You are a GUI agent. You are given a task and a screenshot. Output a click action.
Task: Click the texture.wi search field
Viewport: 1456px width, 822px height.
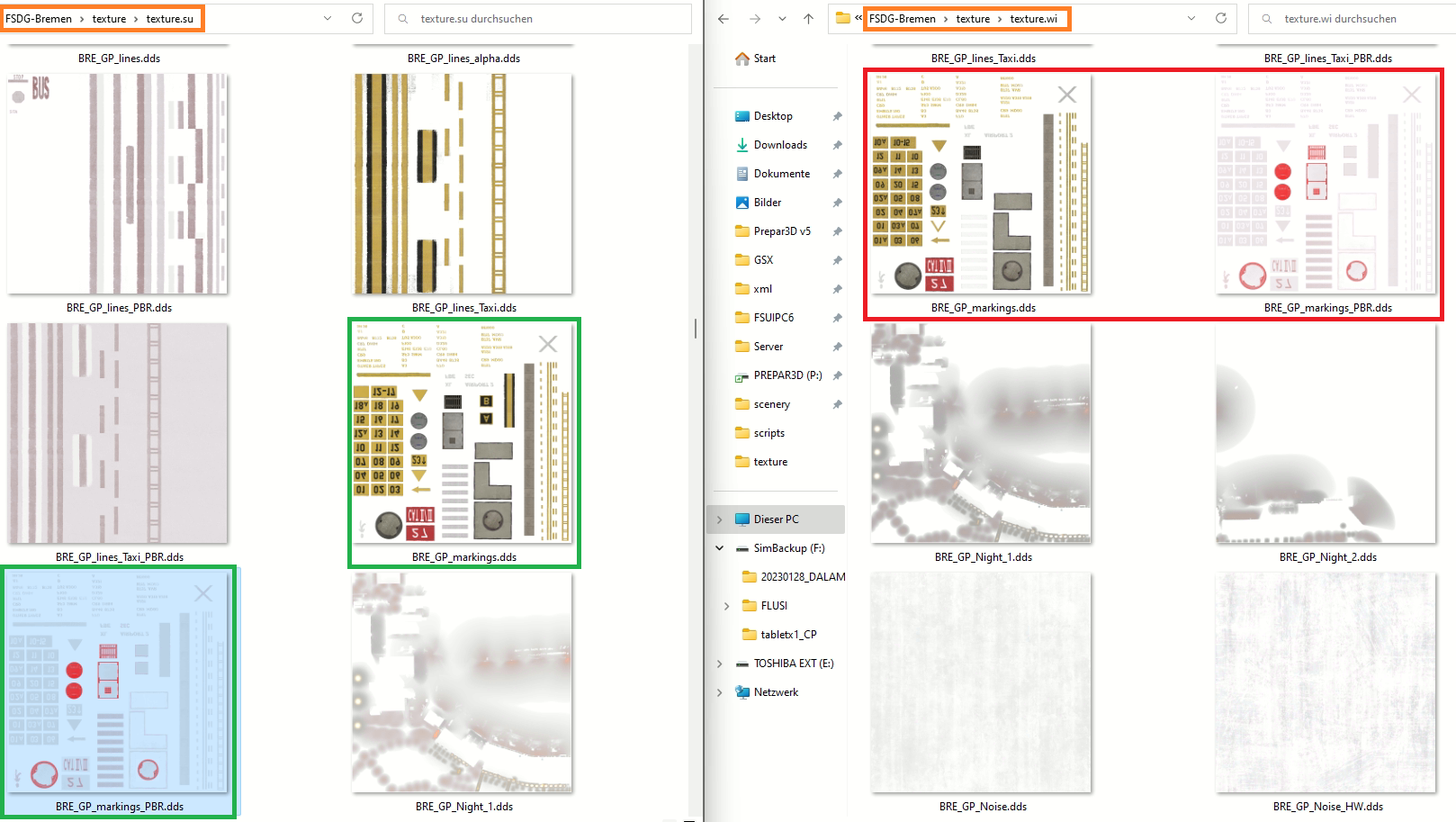coord(1350,19)
